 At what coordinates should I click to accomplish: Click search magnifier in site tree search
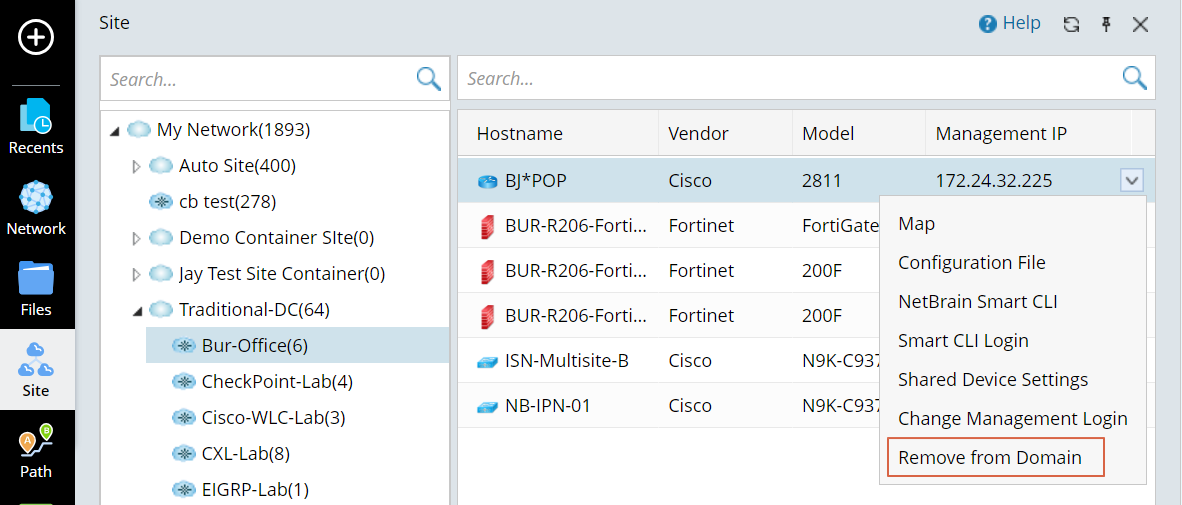(x=428, y=79)
